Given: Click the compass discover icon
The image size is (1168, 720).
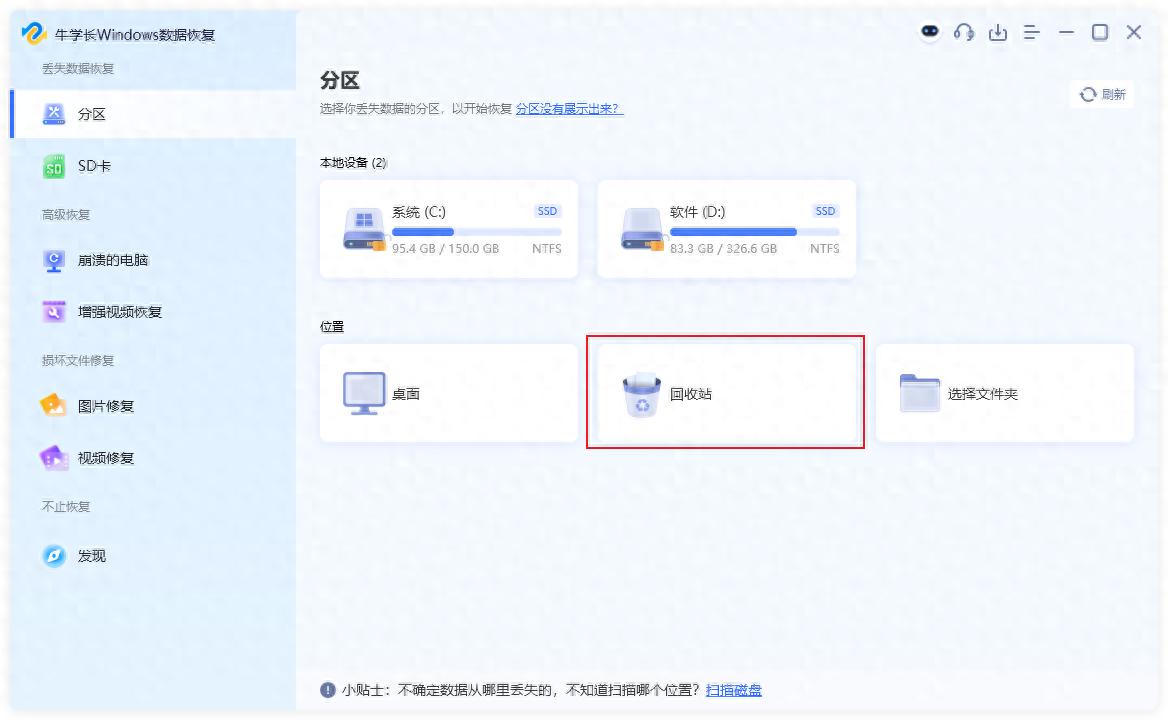Looking at the screenshot, I should tap(54, 555).
